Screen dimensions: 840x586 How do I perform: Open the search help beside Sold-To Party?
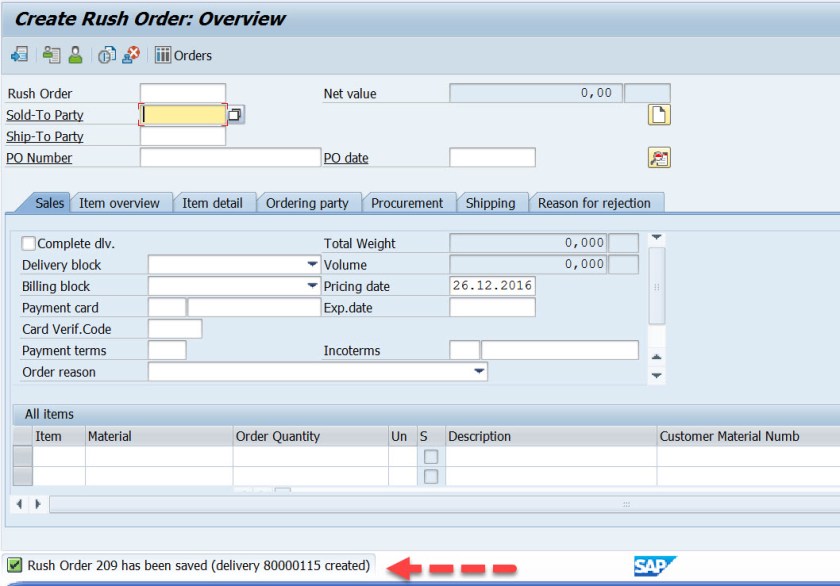point(235,115)
